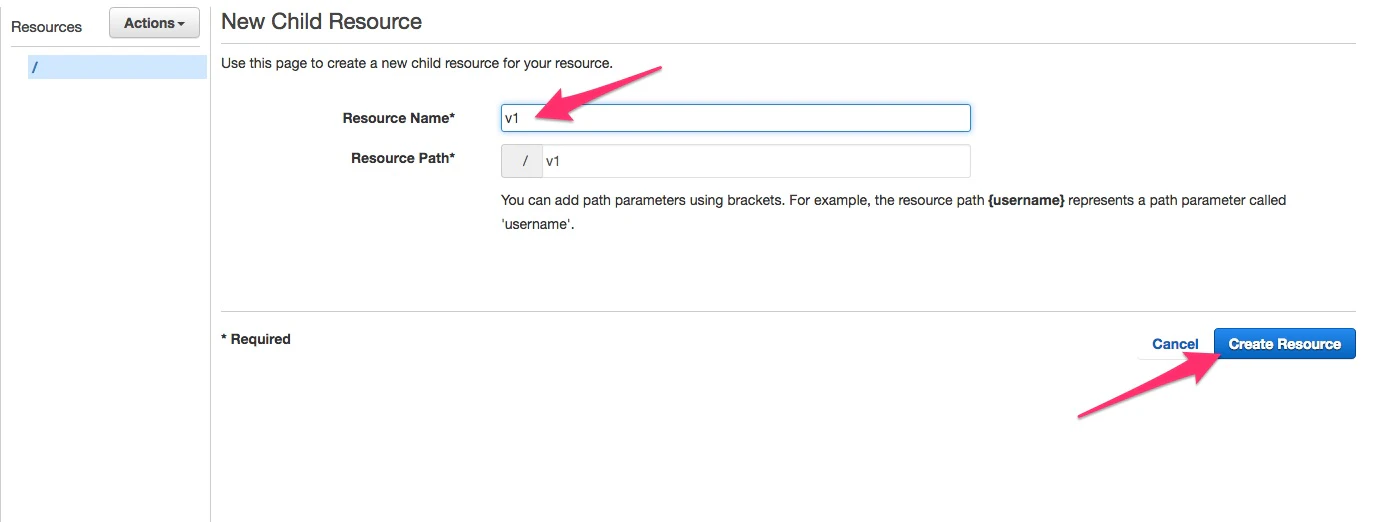This screenshot has height=522, width=1374.
Task: Click the "* Required" footnote
Action: pyautogui.click(x=256, y=339)
